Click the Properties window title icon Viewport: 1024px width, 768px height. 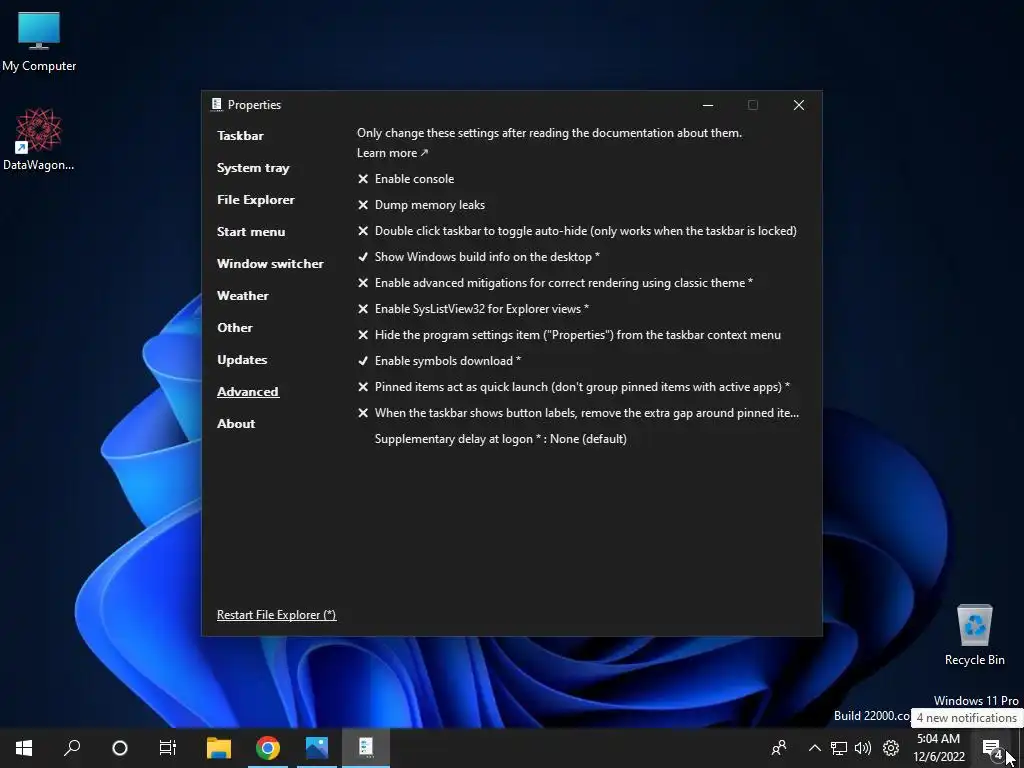217,104
